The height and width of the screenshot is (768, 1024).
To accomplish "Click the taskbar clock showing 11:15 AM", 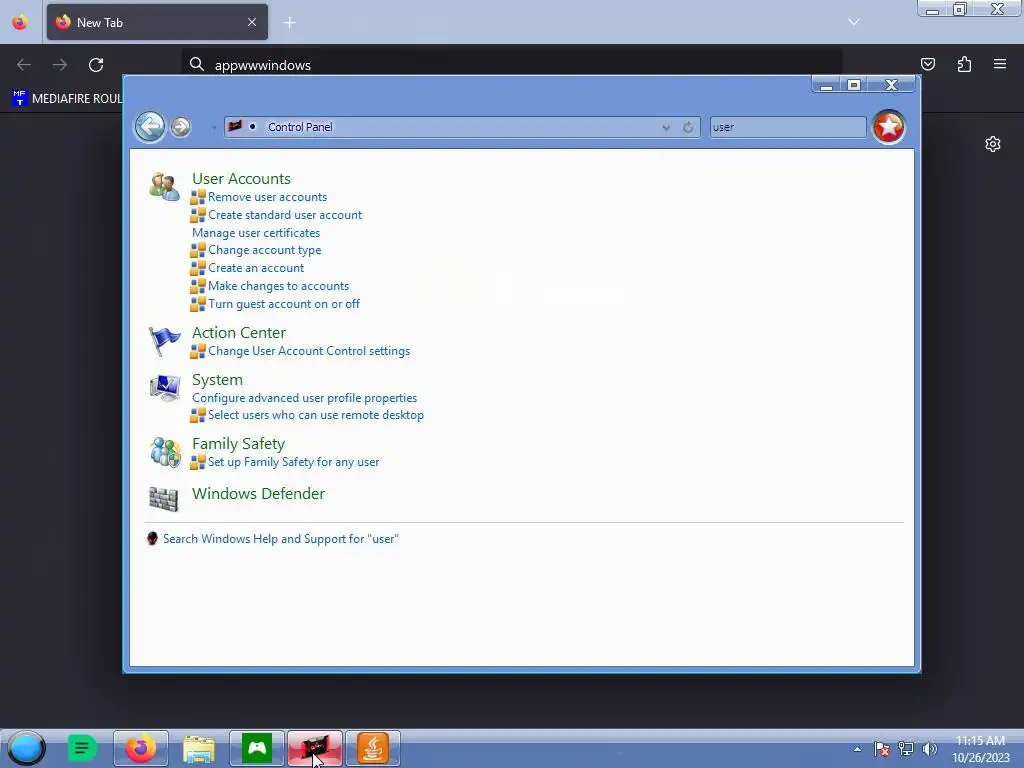I will [x=980, y=749].
